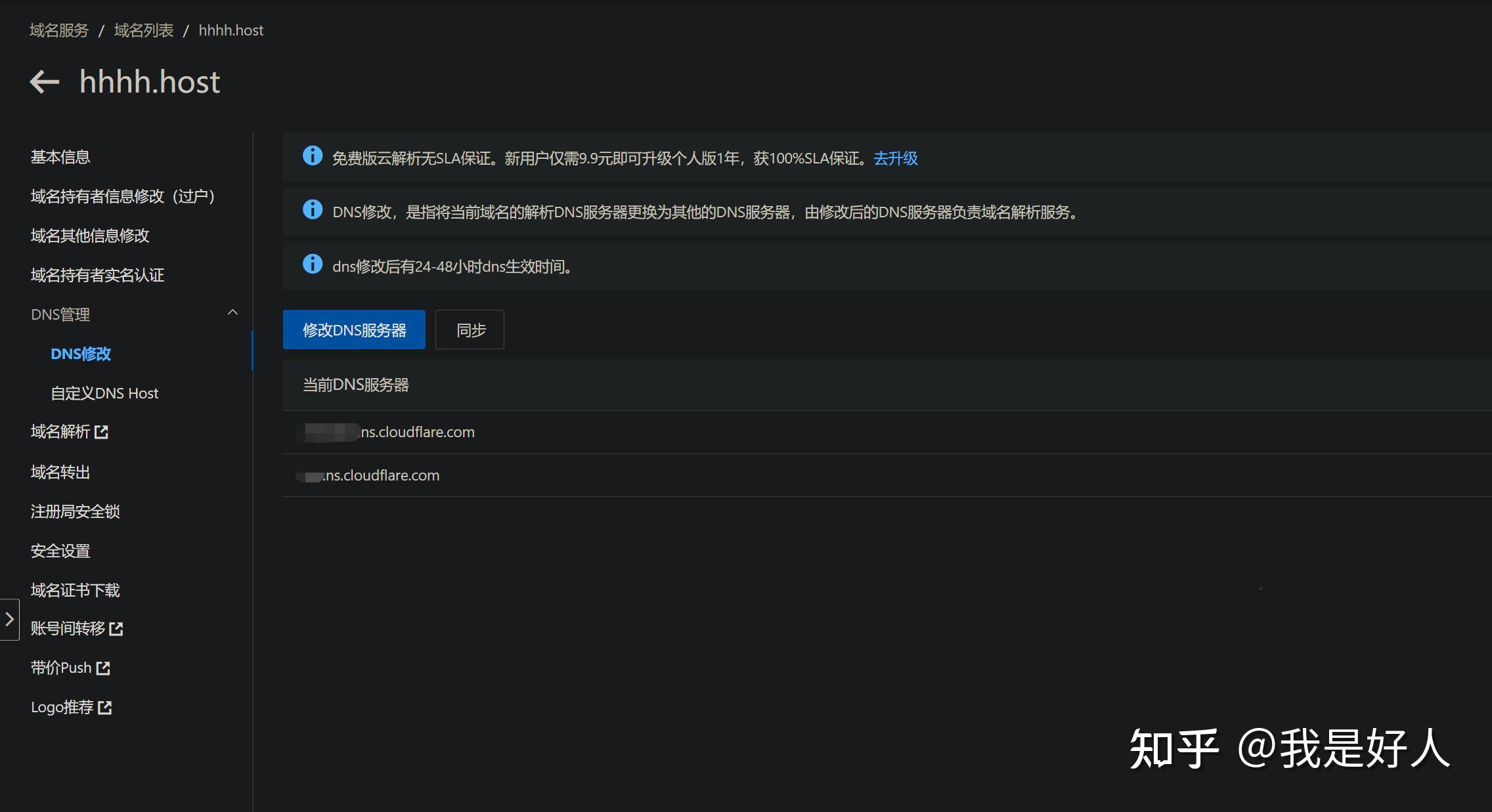
Task: Click the external-link icon next to 账号间转移
Action: coord(116,629)
